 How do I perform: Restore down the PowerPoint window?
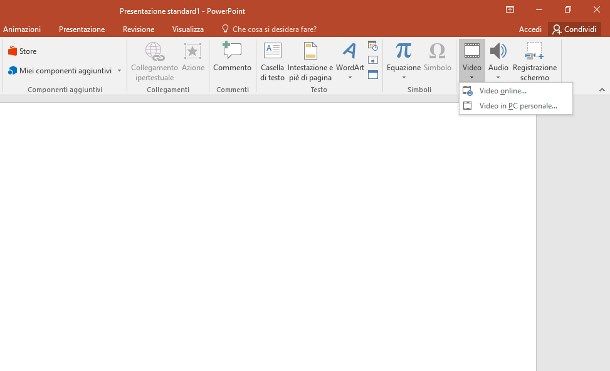coord(568,10)
